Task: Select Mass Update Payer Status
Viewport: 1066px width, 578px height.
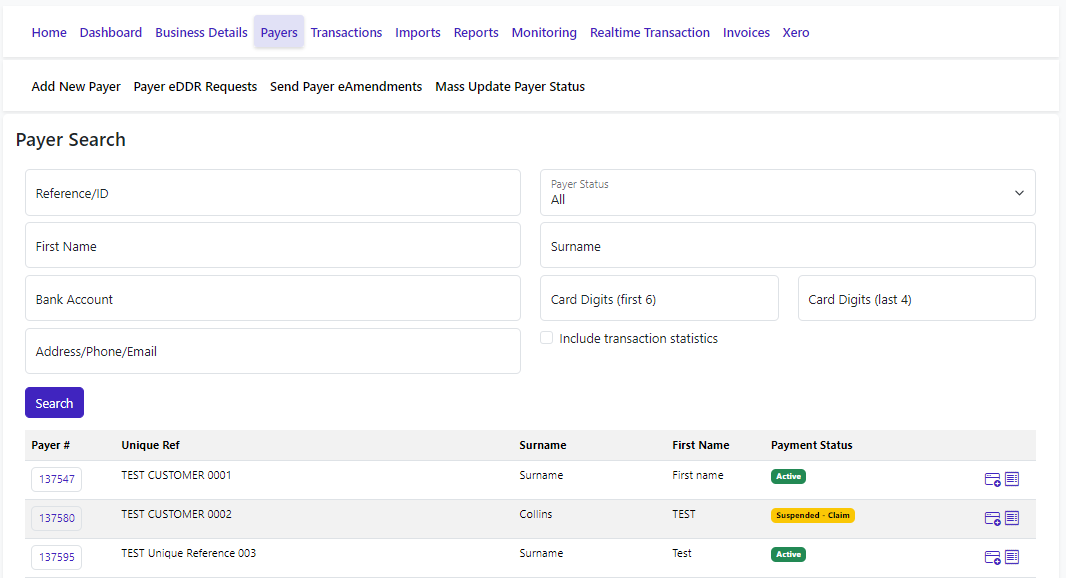Action: 510,86
